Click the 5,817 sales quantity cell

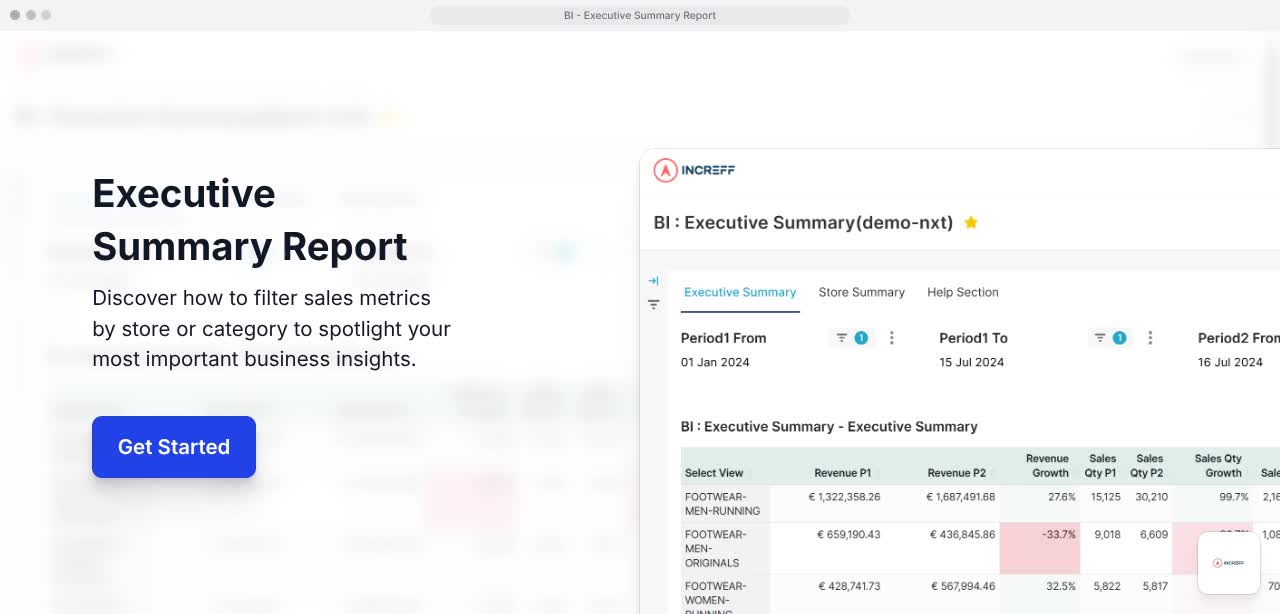pos(1154,586)
